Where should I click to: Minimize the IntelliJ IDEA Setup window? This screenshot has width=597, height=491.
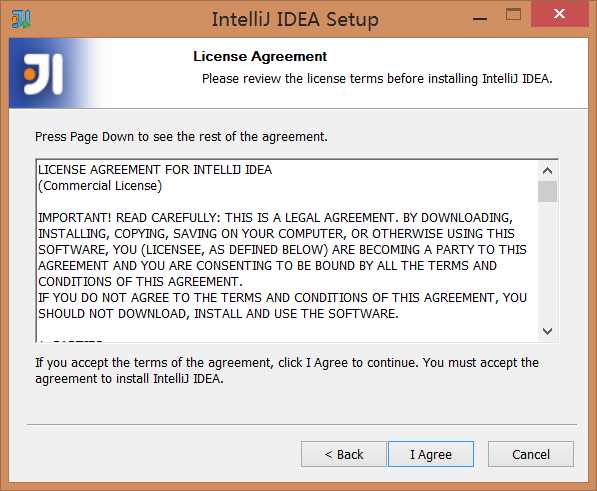click(x=480, y=18)
